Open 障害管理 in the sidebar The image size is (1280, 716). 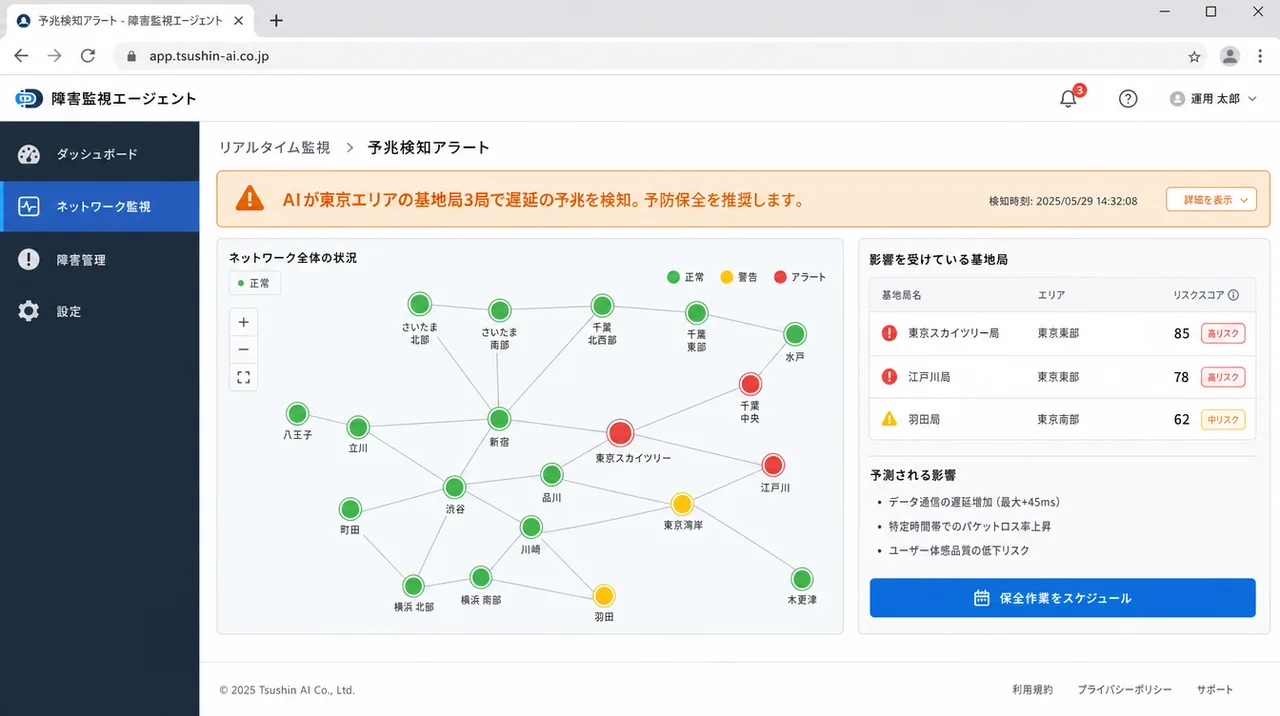[x=100, y=260]
